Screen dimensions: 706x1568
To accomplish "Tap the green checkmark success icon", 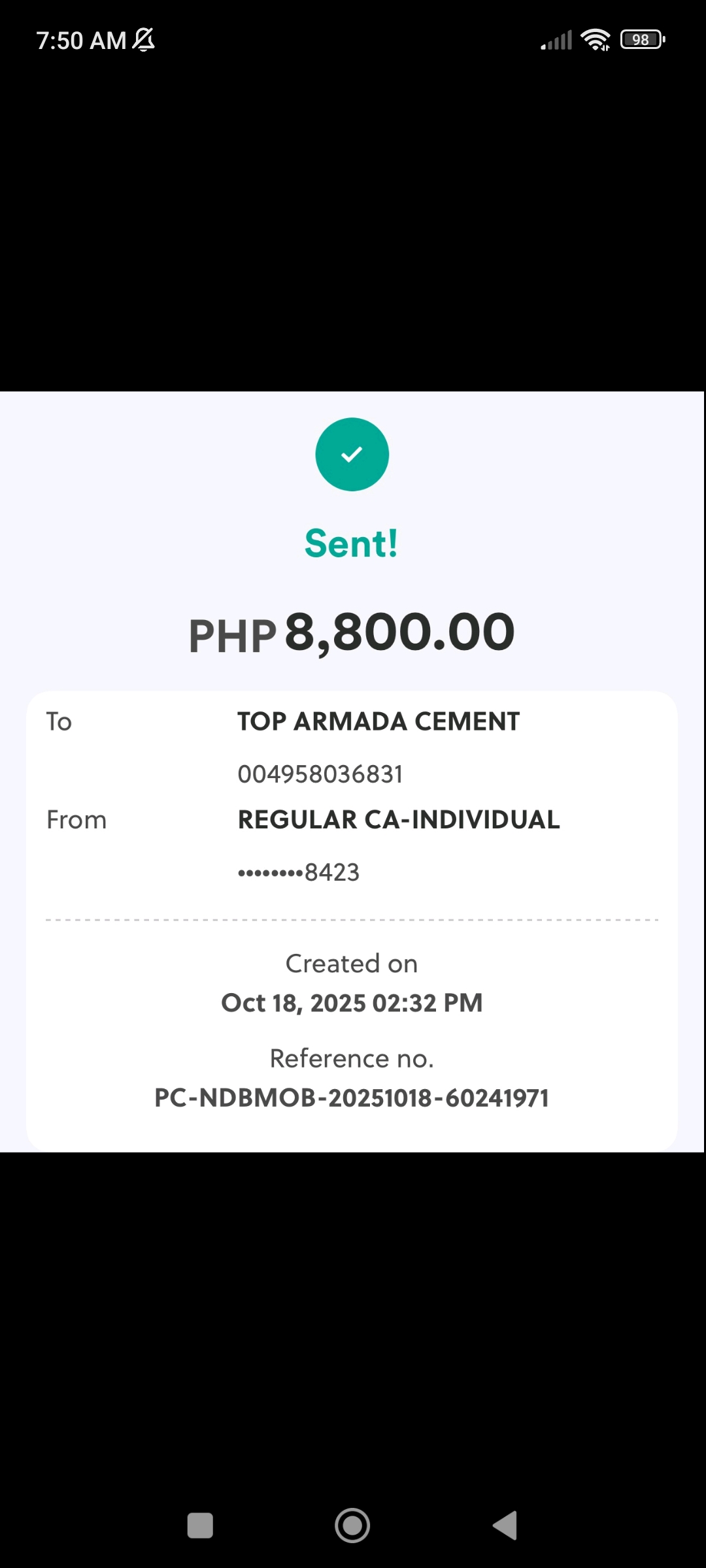I will point(352,454).
